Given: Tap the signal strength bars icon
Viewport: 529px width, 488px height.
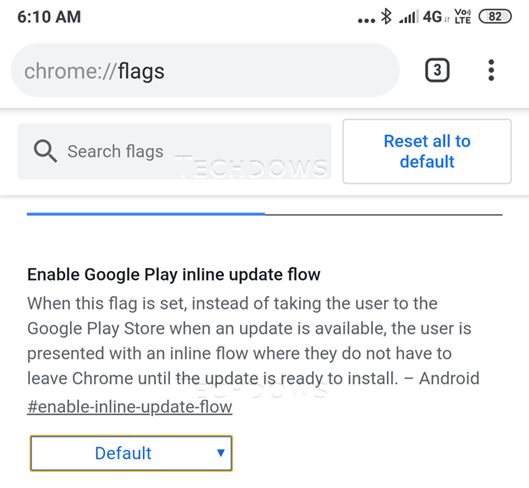Looking at the screenshot, I should click(408, 17).
